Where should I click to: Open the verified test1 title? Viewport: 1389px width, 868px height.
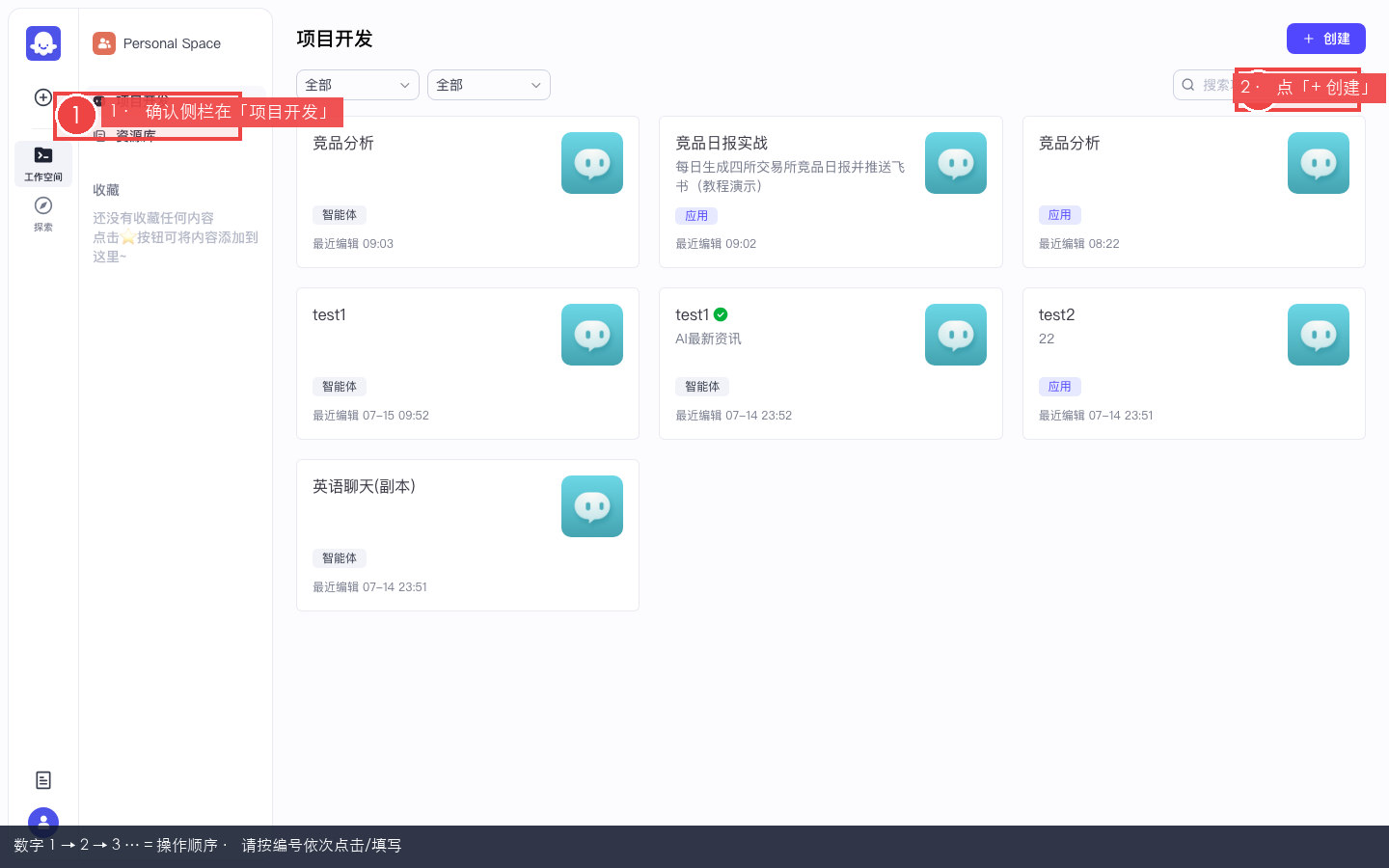pos(692,314)
